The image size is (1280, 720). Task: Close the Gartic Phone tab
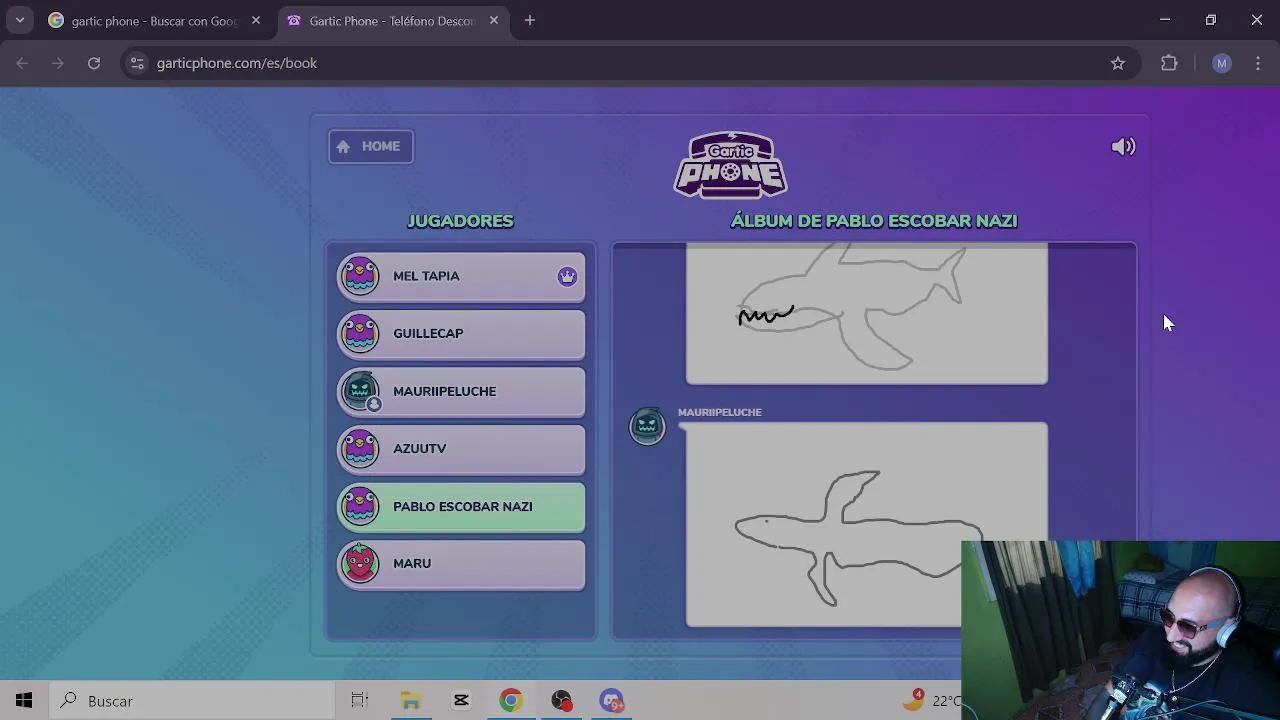pos(493,20)
